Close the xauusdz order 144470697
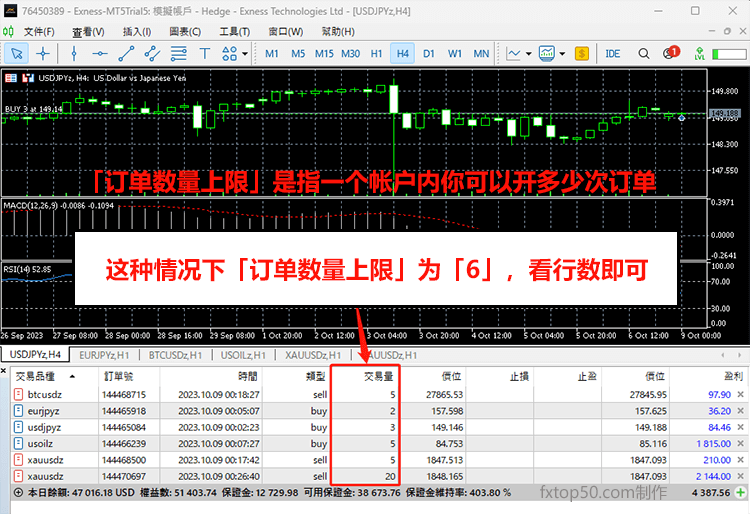 click(740, 476)
